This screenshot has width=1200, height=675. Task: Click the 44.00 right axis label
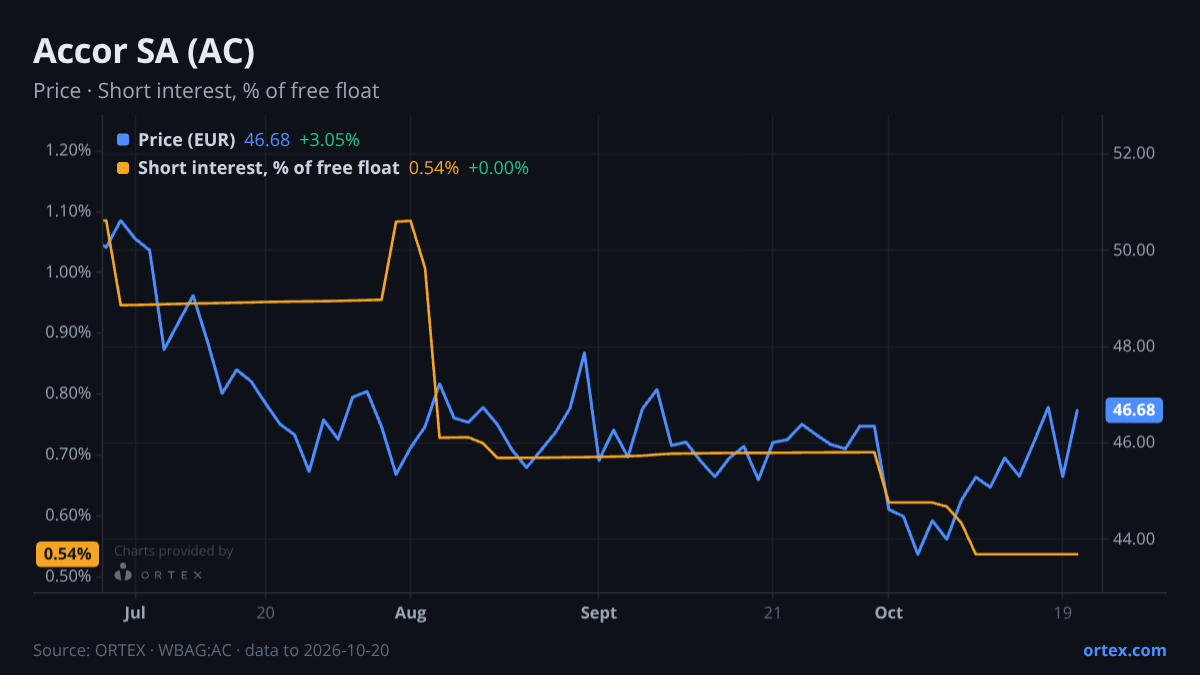(1133, 539)
